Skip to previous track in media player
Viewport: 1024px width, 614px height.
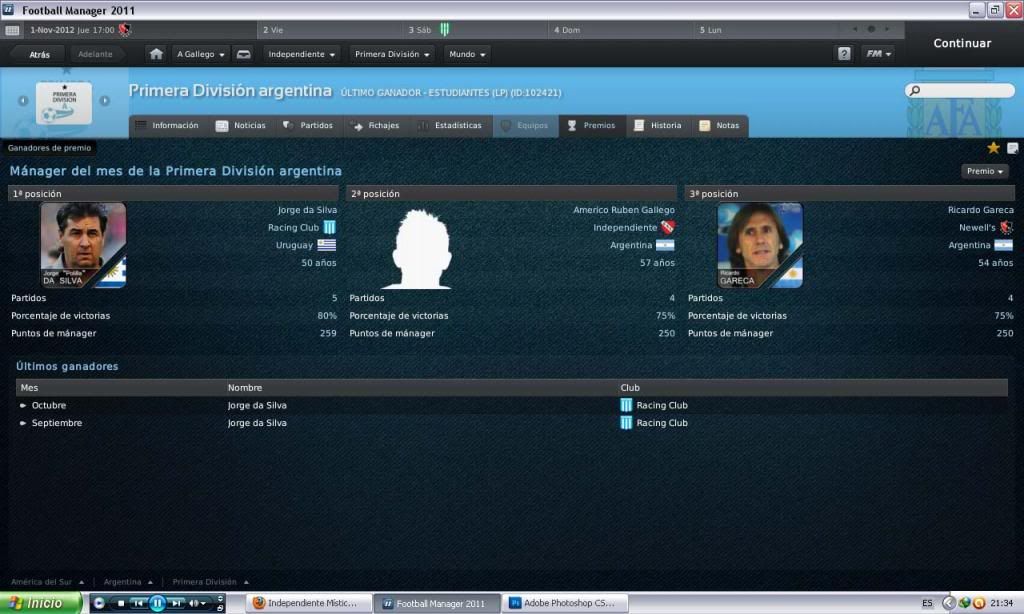click(138, 603)
